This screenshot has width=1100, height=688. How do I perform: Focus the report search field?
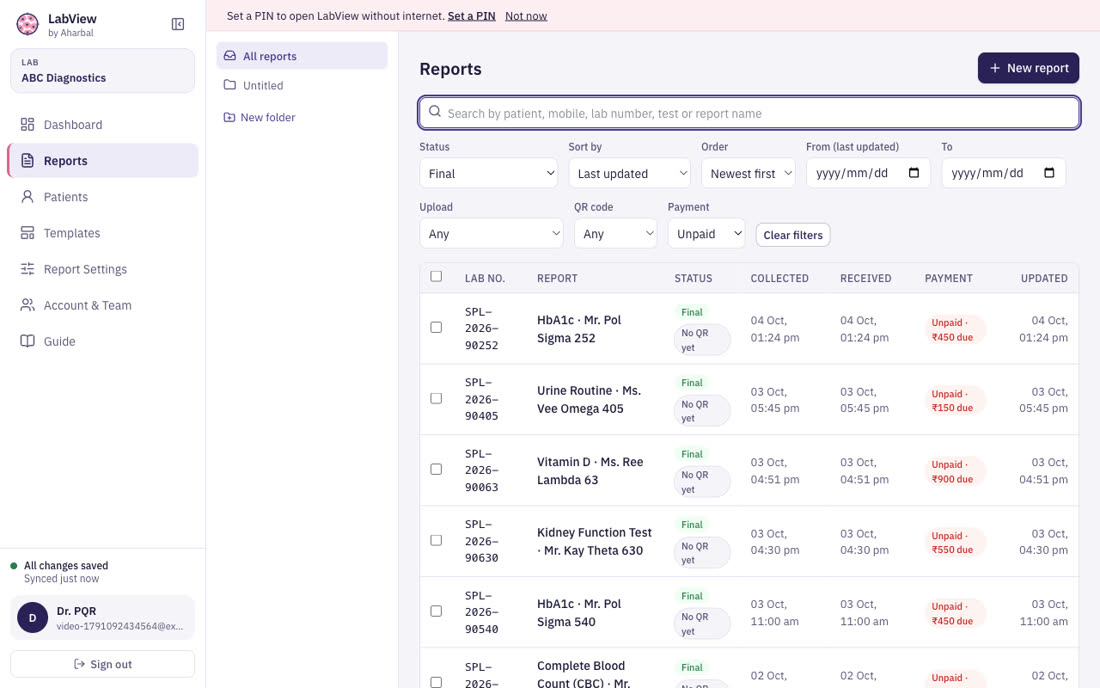749,113
